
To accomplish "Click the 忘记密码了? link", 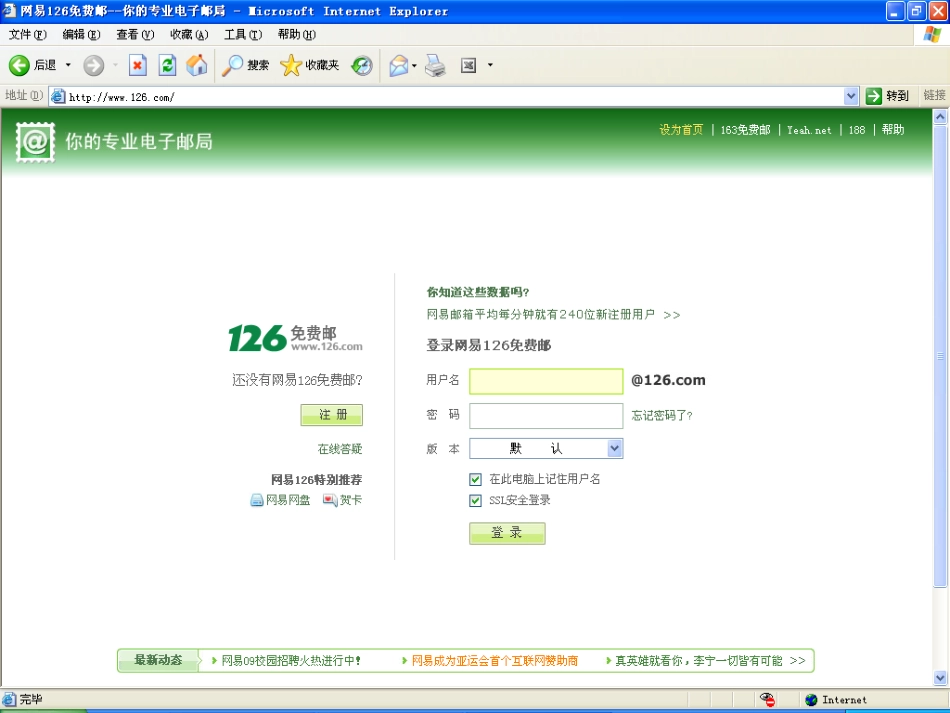I will coord(662,416).
